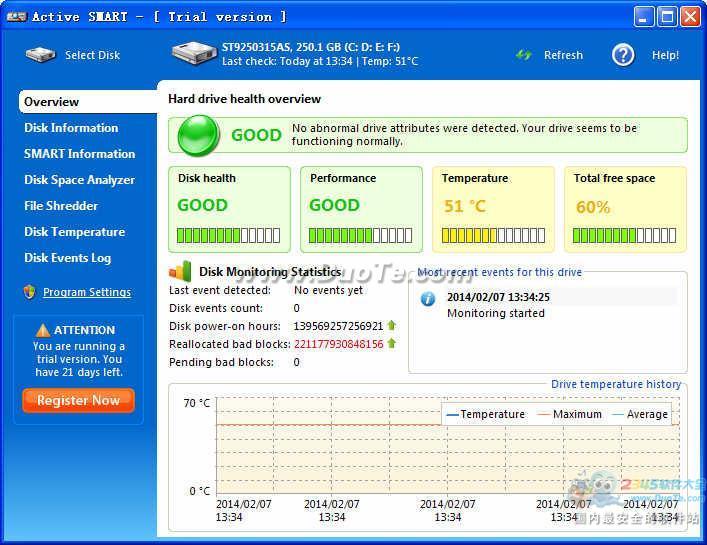The image size is (707, 545).
Task: Click the red 221177930848156 value
Action: click(x=339, y=344)
